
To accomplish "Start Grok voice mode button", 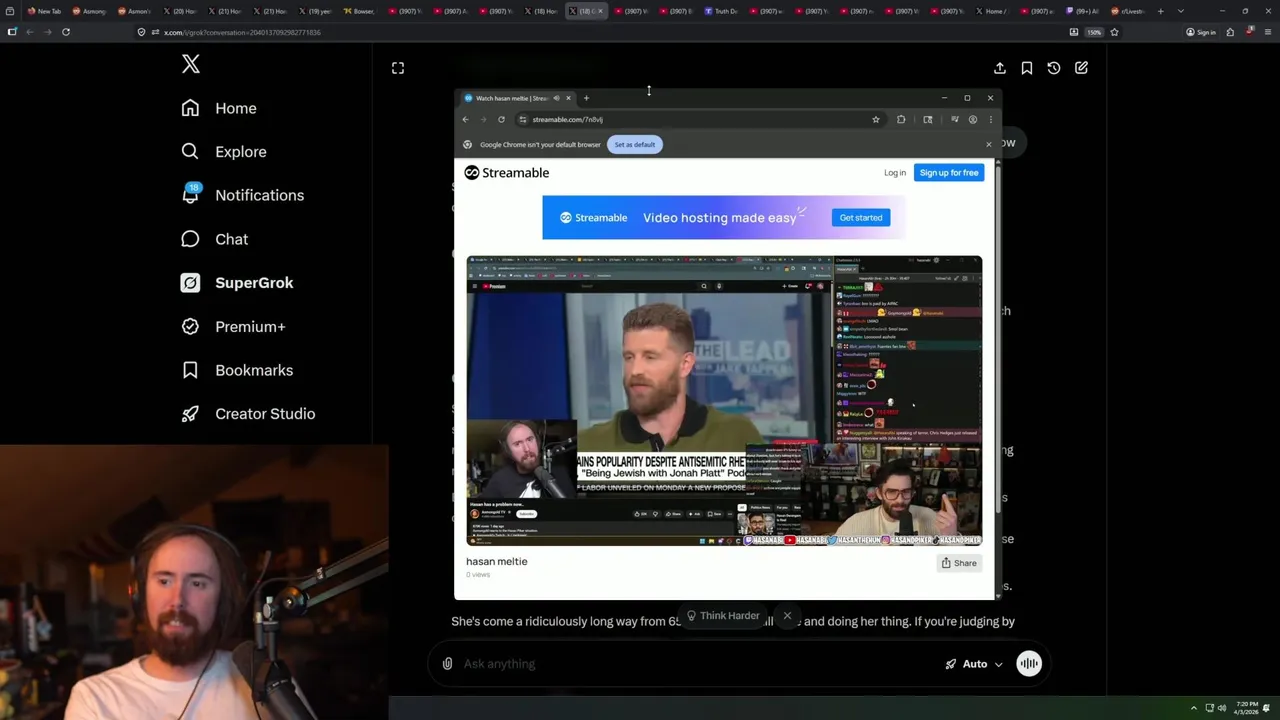I will point(1029,664).
